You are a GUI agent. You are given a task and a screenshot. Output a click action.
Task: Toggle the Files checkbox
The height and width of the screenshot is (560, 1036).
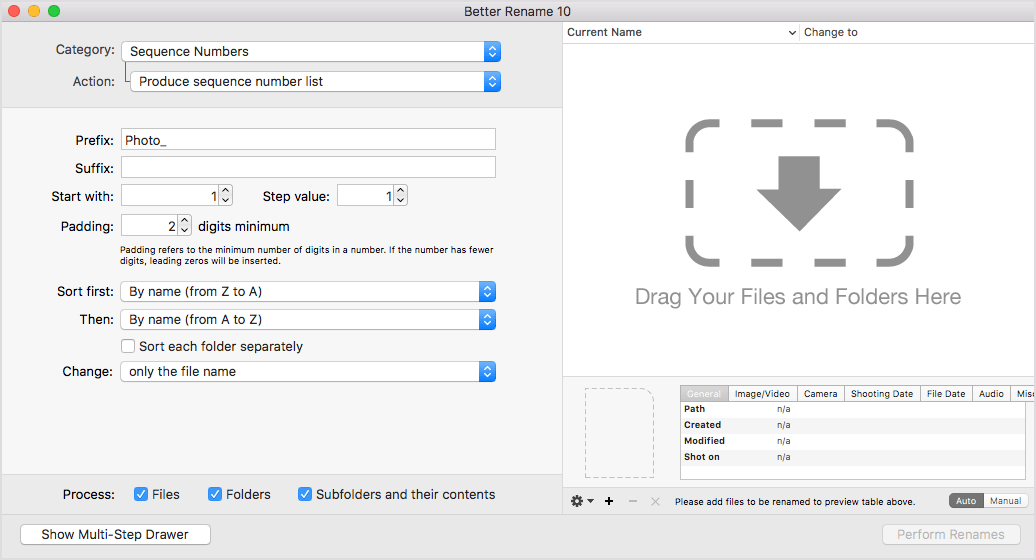click(x=141, y=494)
